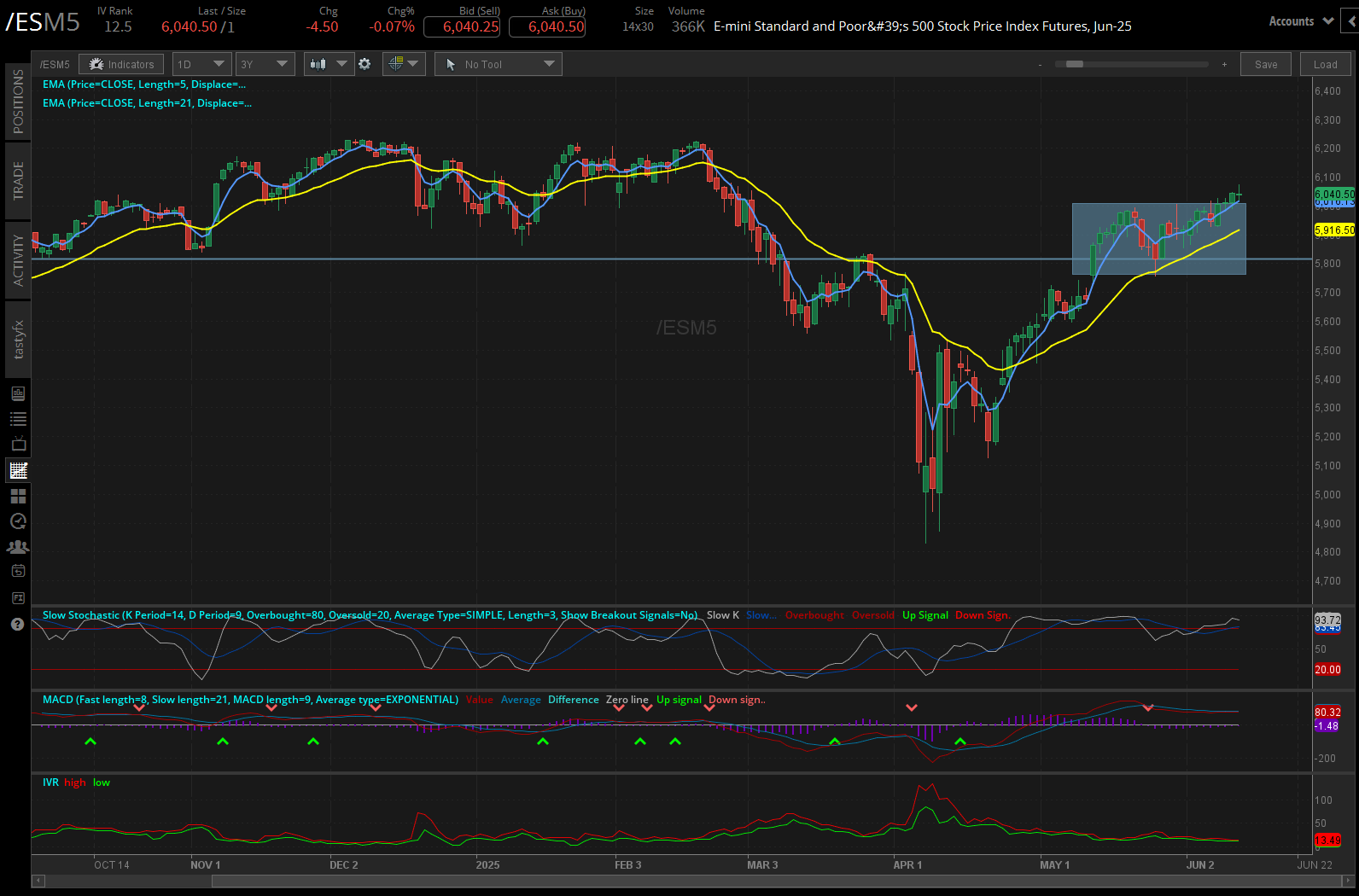Click the crosshair cursor mode icon
This screenshot has width=1359, height=896.
point(395,63)
